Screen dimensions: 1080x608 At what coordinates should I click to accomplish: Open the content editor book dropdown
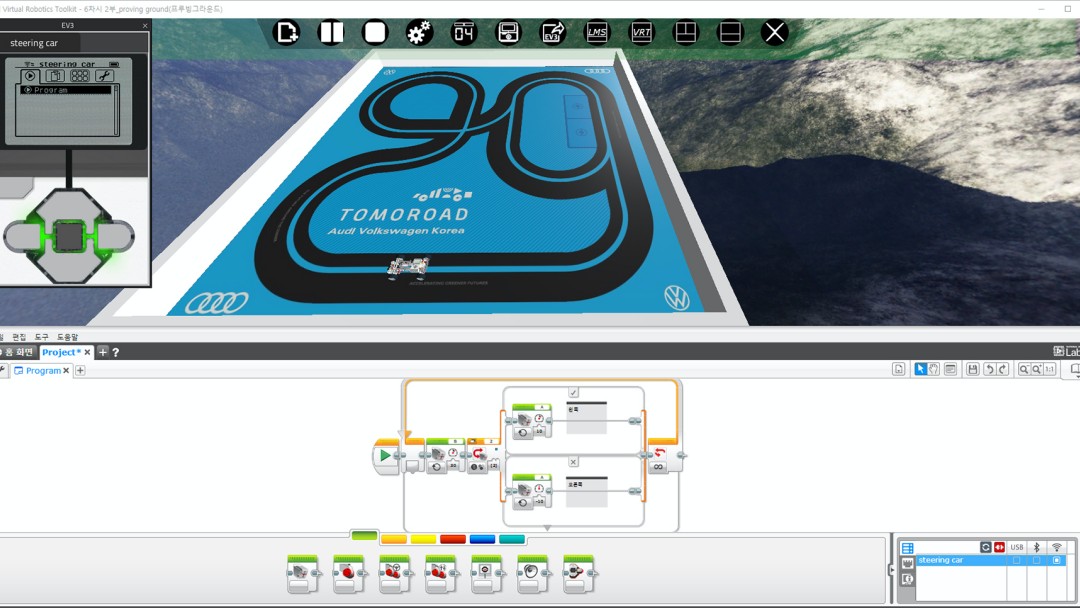pos(1074,369)
